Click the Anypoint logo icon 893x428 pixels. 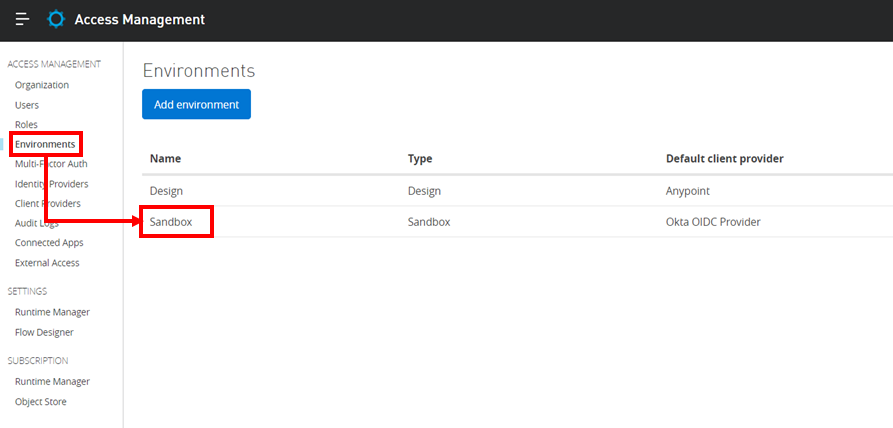(x=56, y=20)
